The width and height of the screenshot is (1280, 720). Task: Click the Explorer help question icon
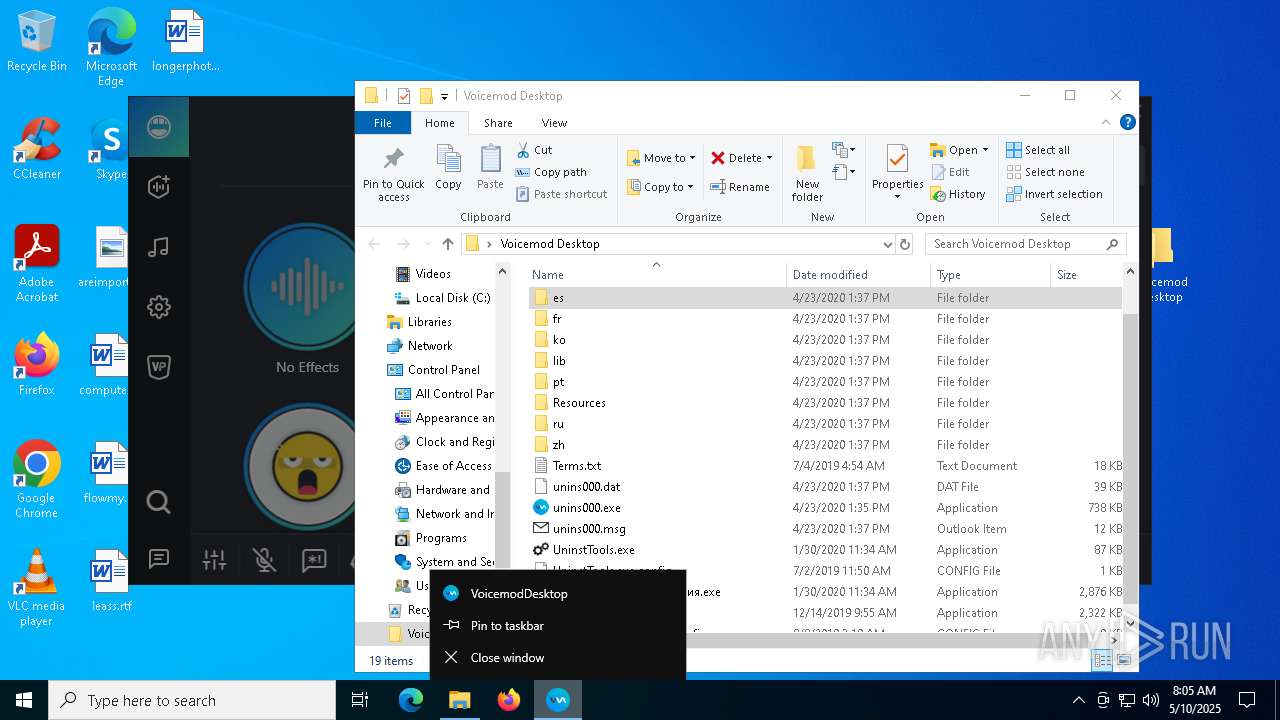[1127, 123]
